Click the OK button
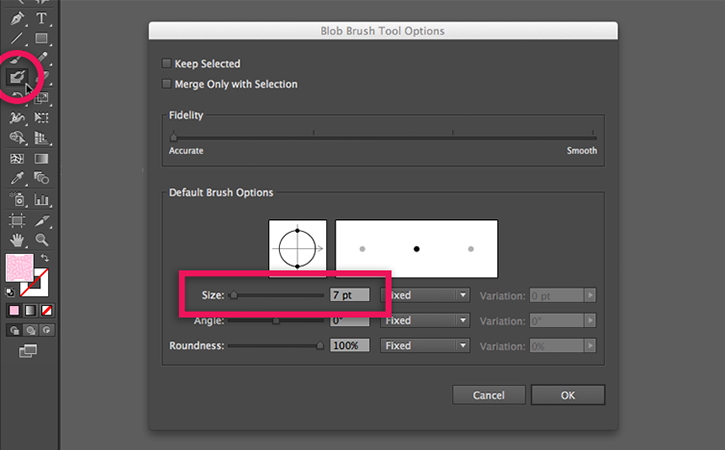The width and height of the screenshot is (725, 450). 567,395
